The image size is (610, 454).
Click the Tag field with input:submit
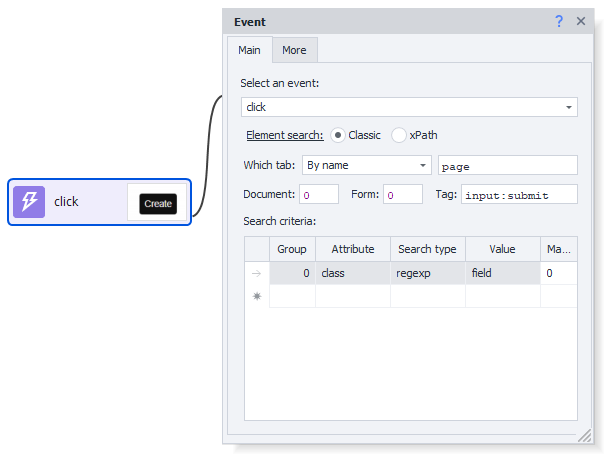pos(518,195)
